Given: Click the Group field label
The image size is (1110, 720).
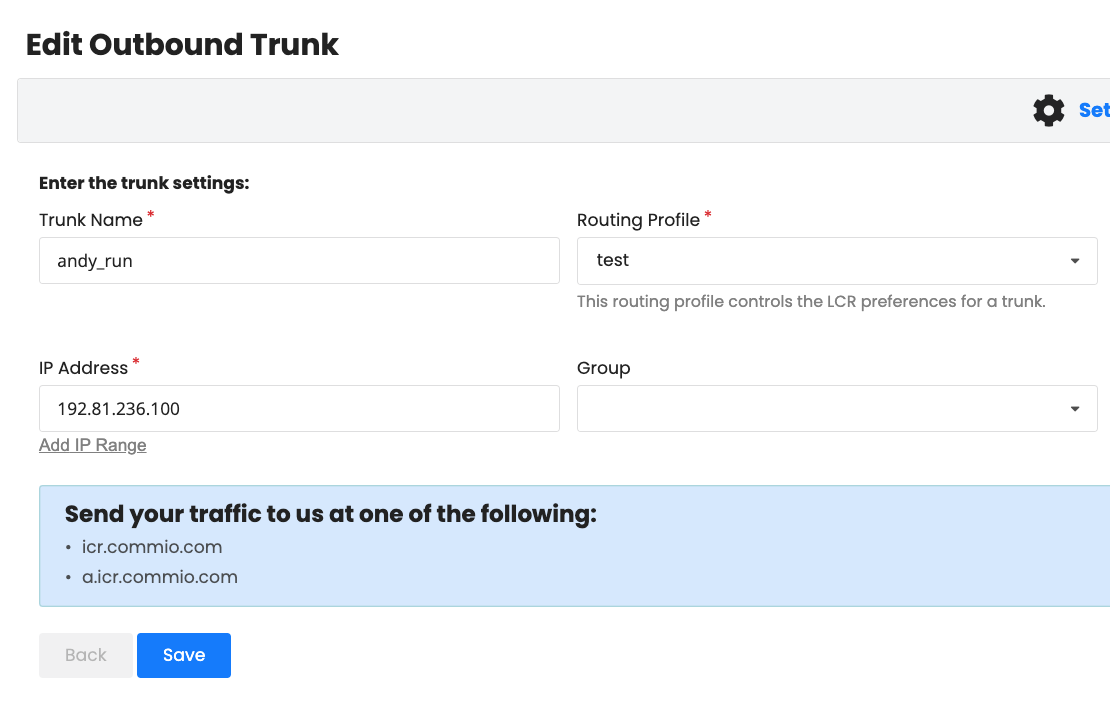Looking at the screenshot, I should (x=603, y=368).
